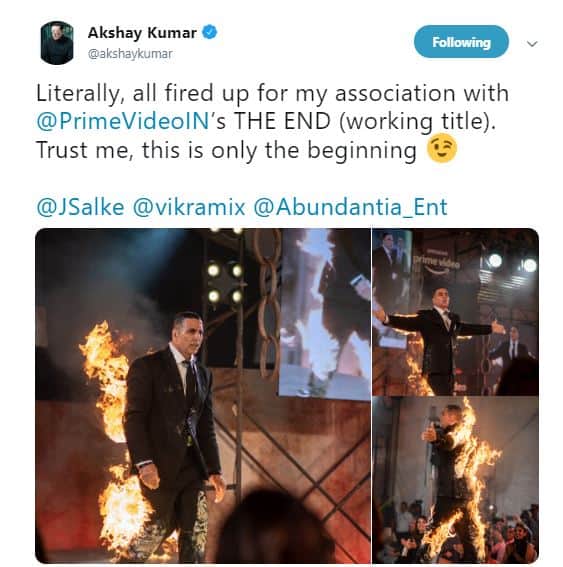Click the video screen inside the large photo
This screenshot has height=567, width=563.
(x=324, y=314)
